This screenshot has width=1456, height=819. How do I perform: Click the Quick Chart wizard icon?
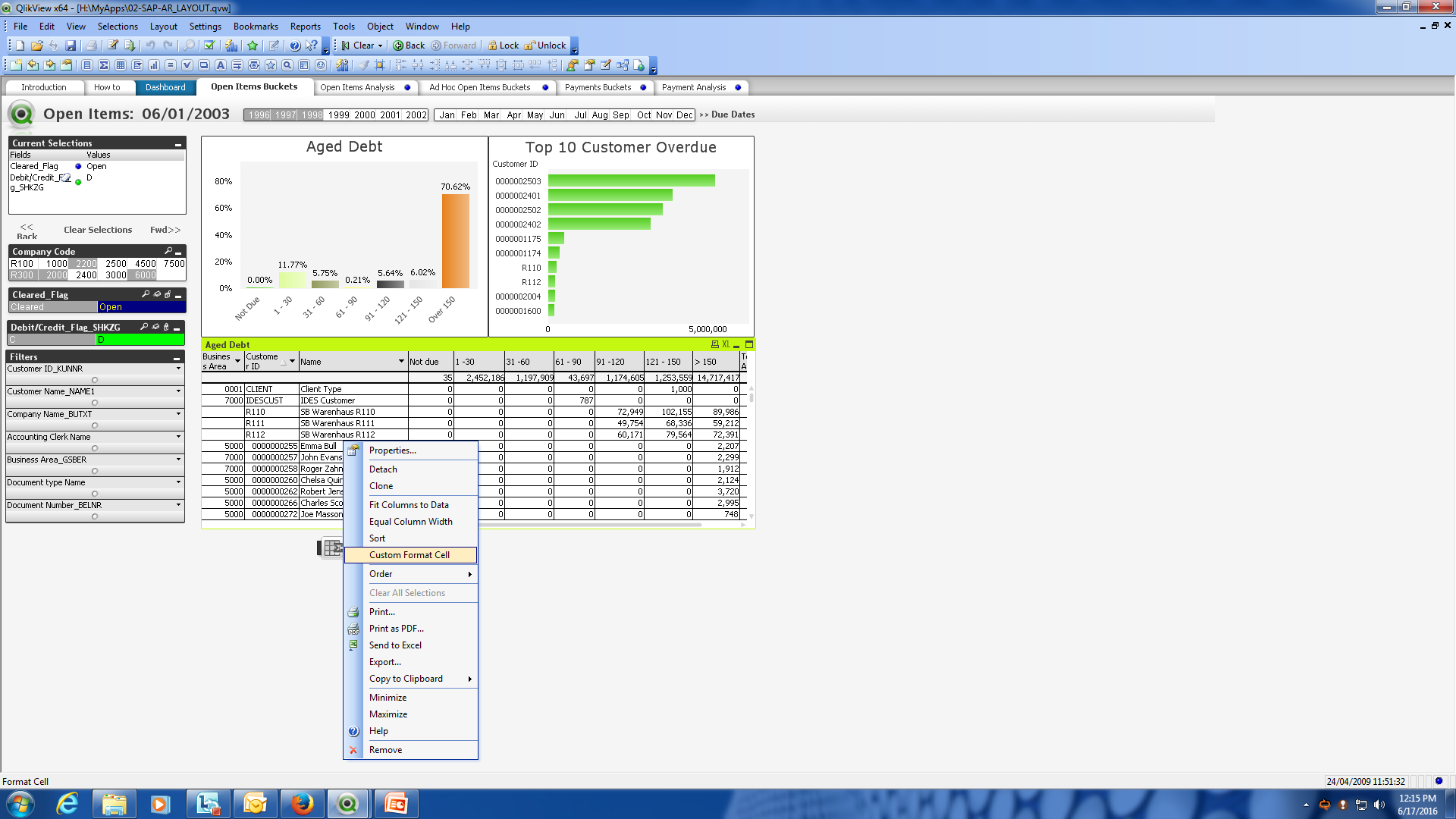[232, 45]
